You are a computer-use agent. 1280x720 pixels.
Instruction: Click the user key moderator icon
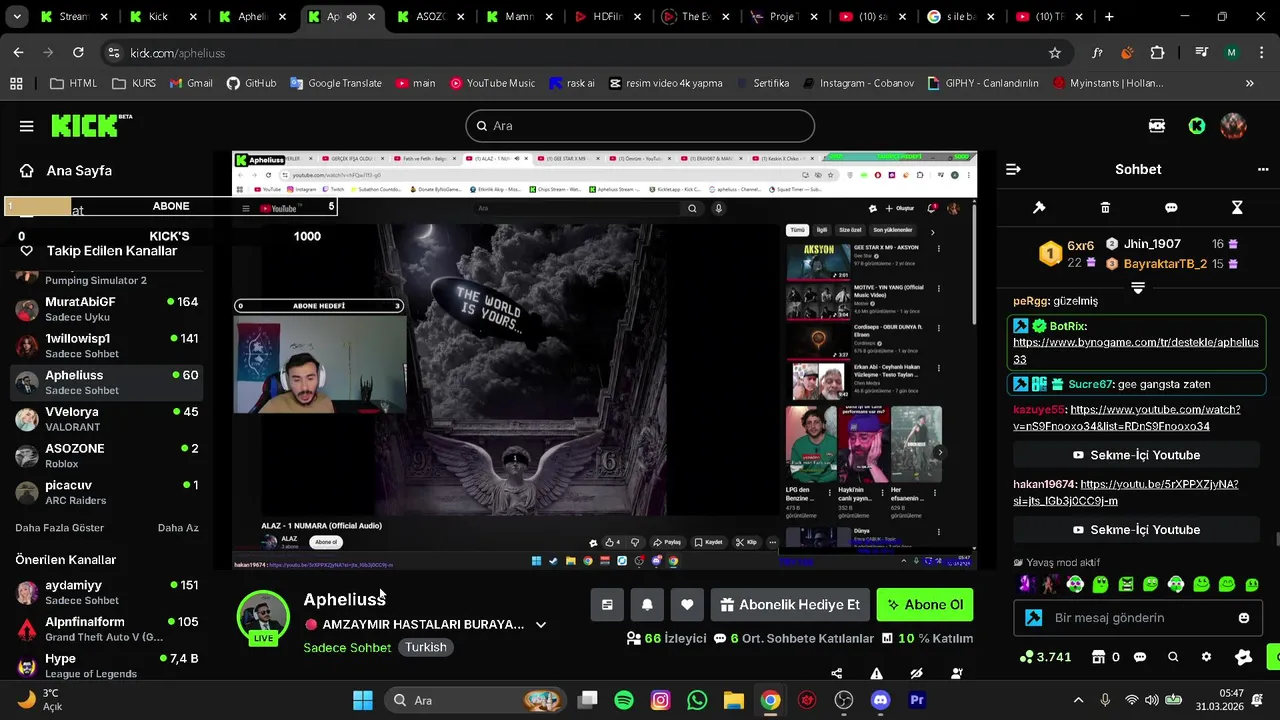[957, 673]
